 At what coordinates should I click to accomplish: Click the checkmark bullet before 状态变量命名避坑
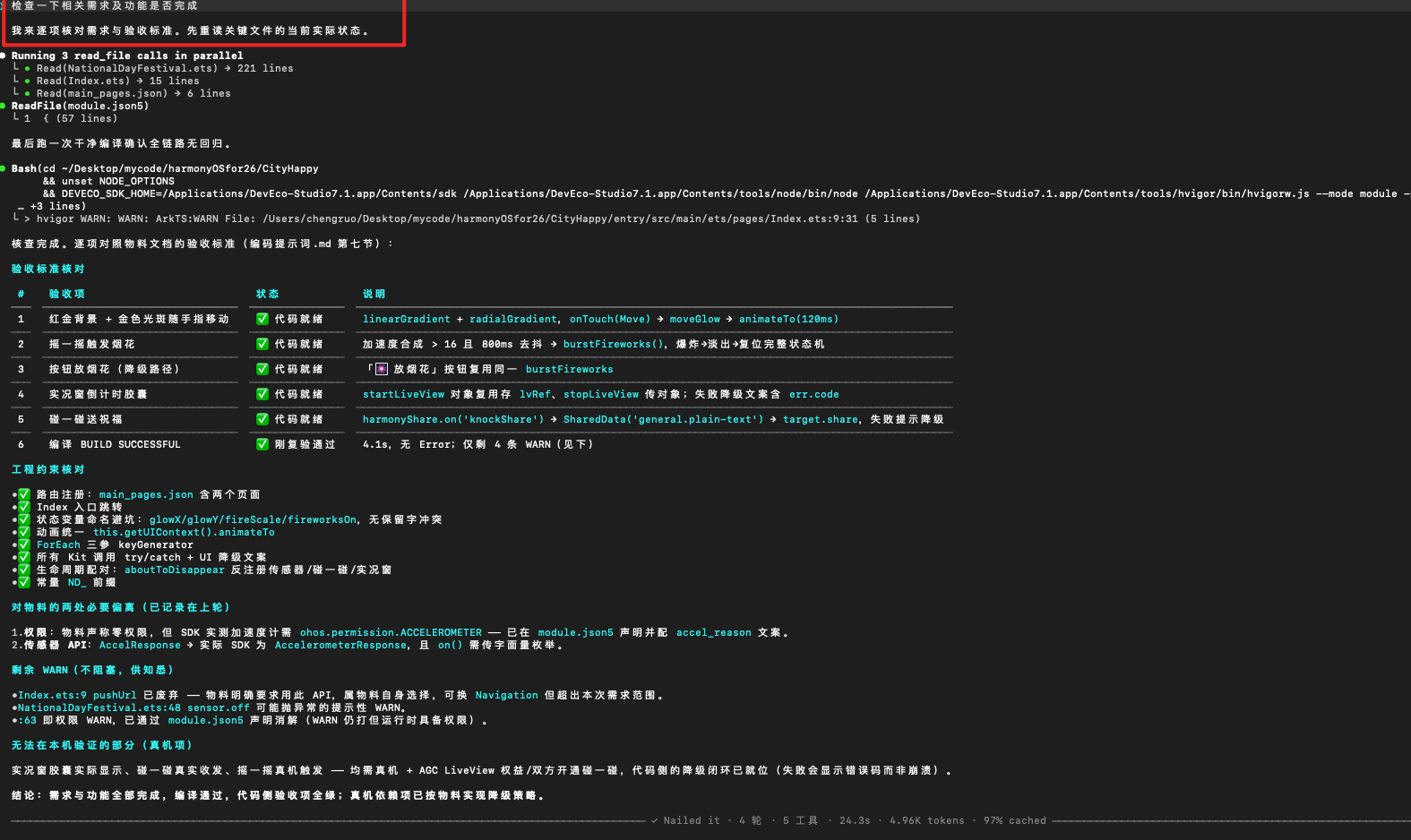pos(24,519)
